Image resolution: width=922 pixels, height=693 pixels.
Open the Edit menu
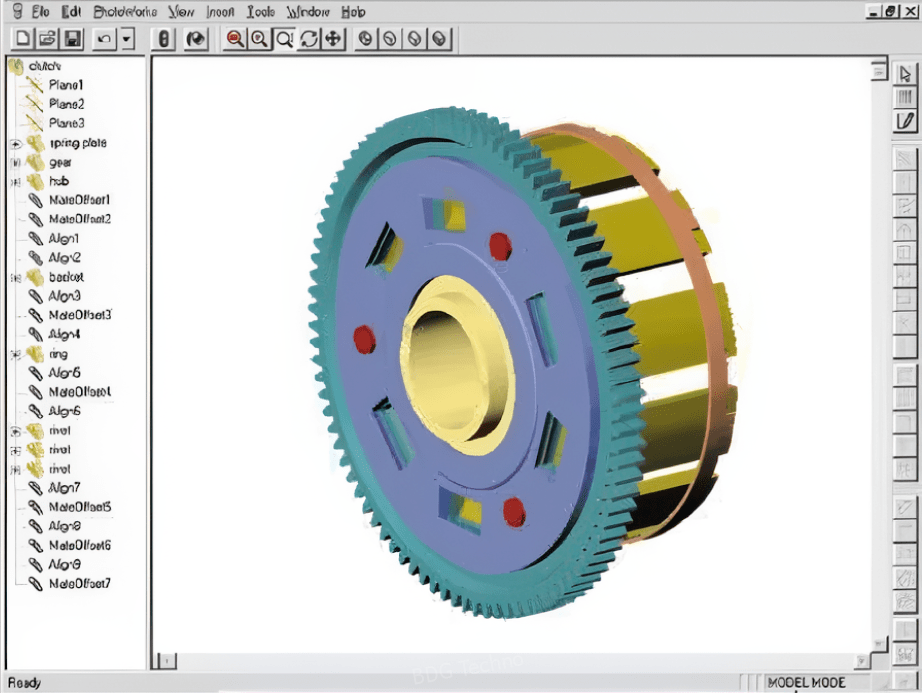coord(71,11)
